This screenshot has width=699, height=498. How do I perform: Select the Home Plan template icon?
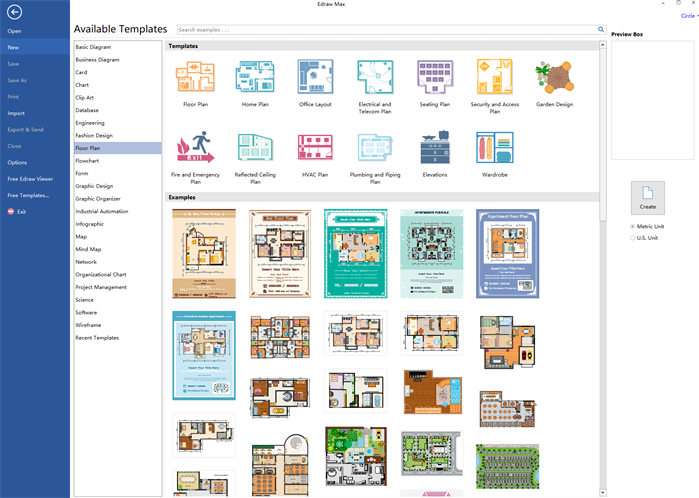coord(255,77)
